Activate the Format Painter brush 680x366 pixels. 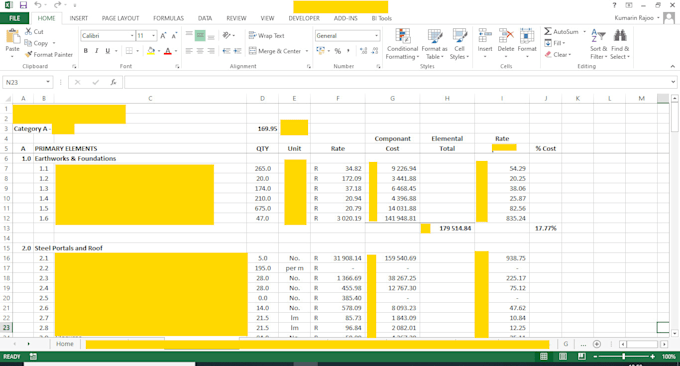[29, 55]
